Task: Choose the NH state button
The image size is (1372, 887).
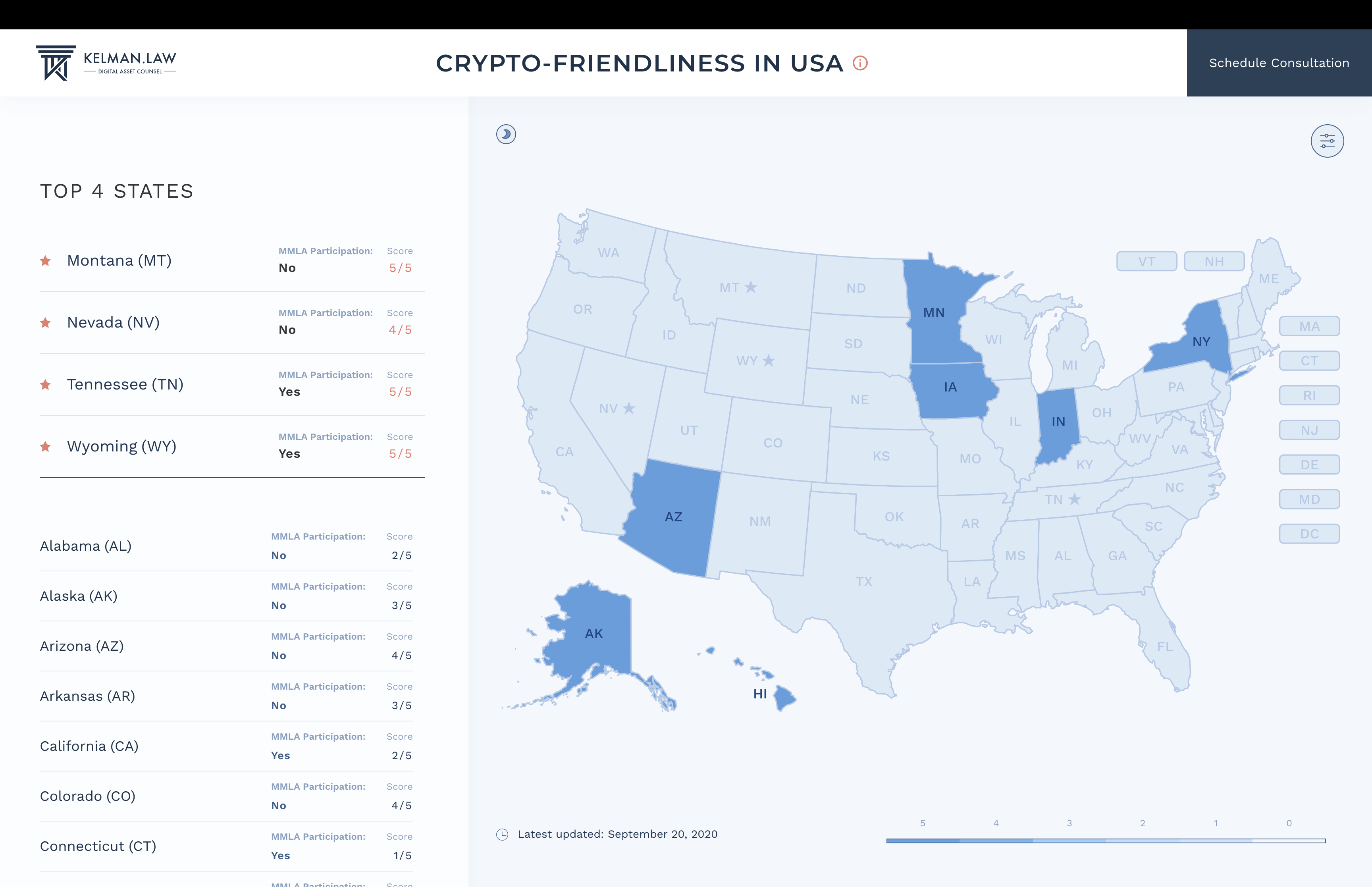Action: point(1214,262)
